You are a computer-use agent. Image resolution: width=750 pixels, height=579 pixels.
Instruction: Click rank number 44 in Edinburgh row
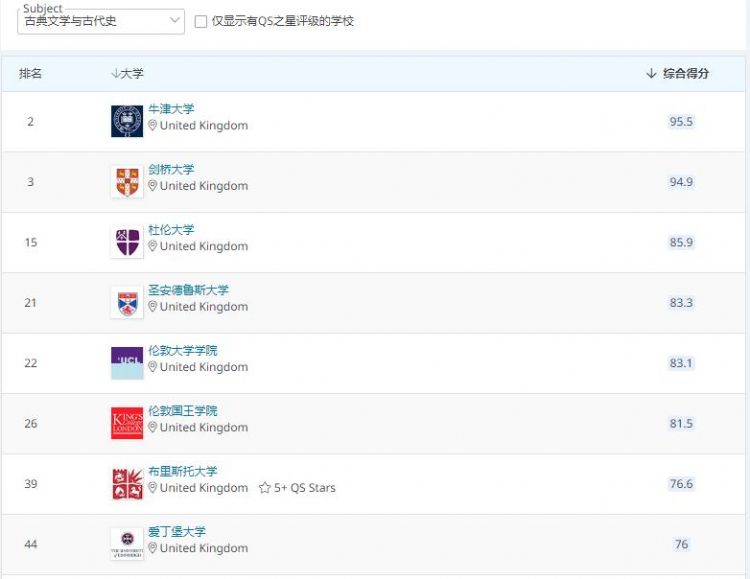31,544
